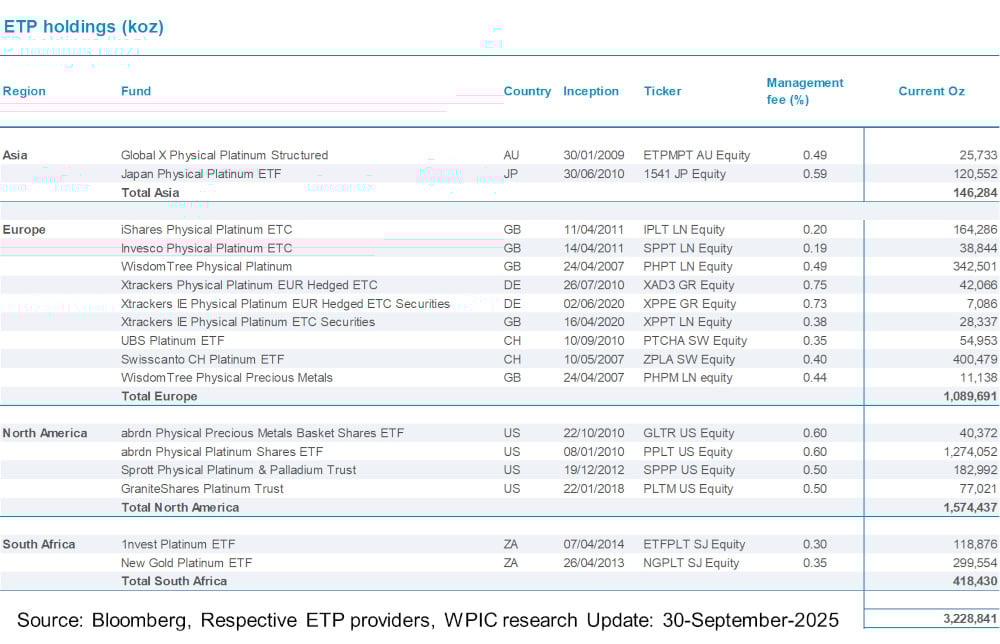Click the Fund column header
The height and width of the screenshot is (644, 1000).
pyautogui.click(x=136, y=91)
